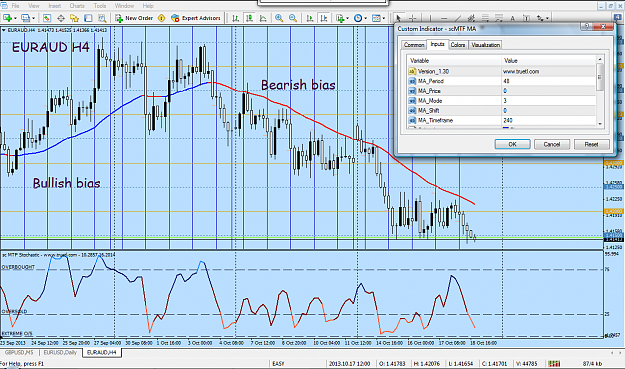Confirm the indicator dialog with OK

point(512,144)
